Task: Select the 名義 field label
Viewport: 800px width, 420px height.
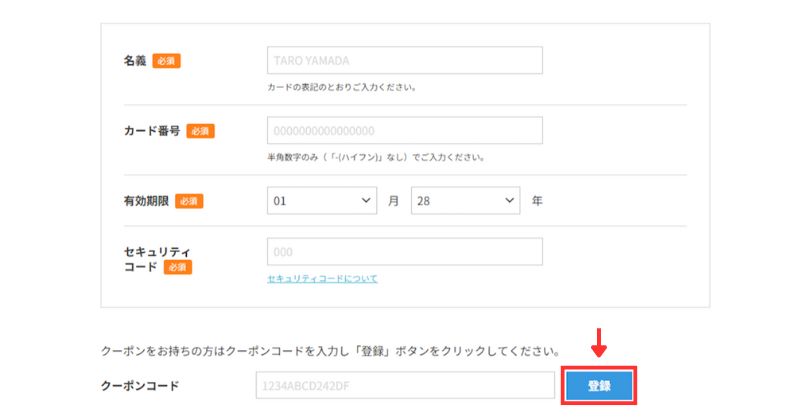Action: coord(134,61)
